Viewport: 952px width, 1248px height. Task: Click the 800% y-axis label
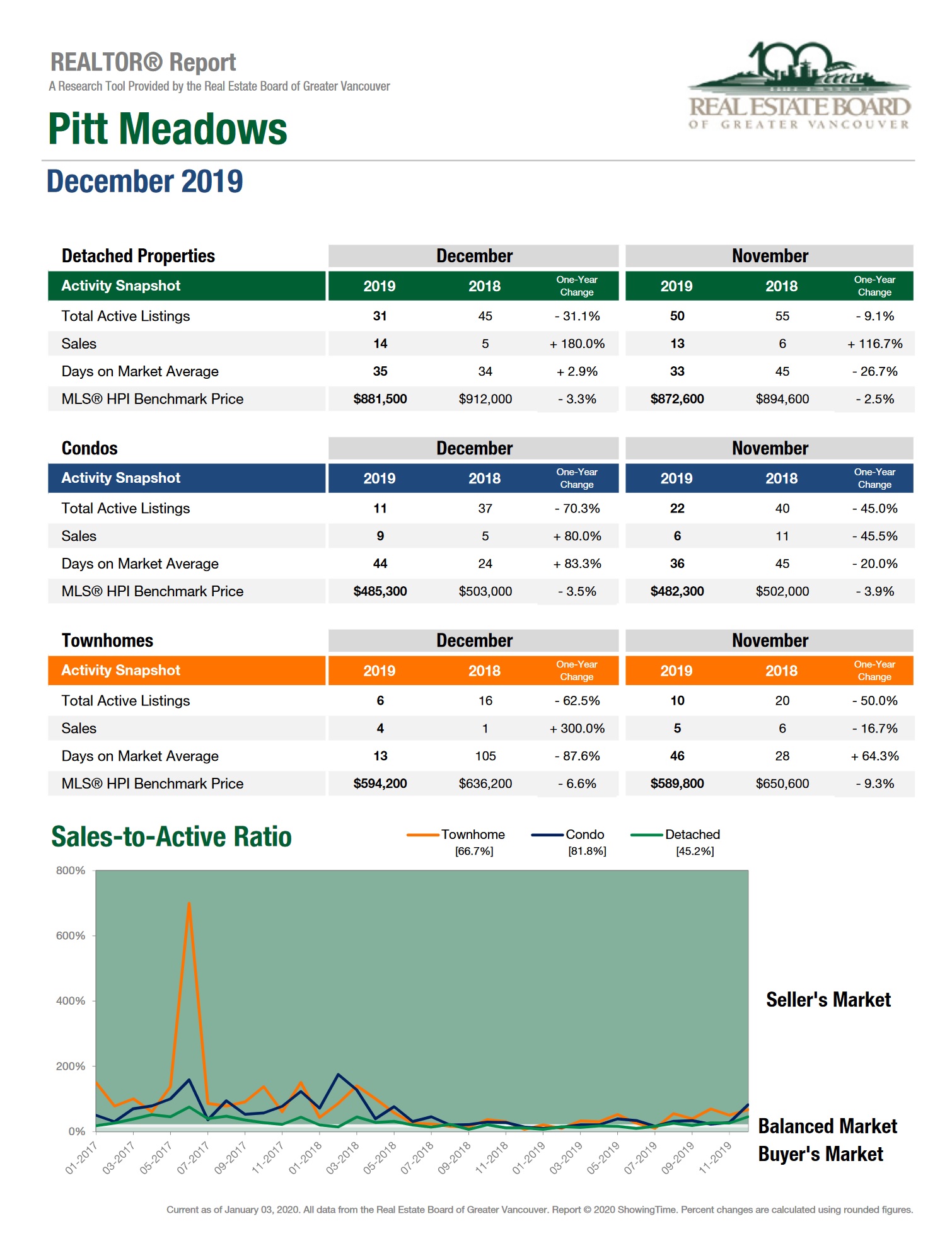pyautogui.click(x=71, y=870)
